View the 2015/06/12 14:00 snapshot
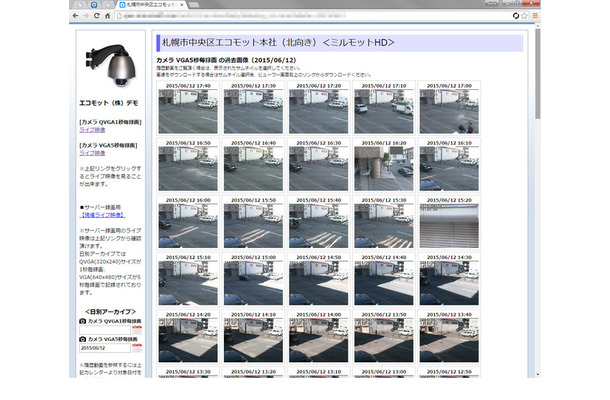 coord(319,340)
